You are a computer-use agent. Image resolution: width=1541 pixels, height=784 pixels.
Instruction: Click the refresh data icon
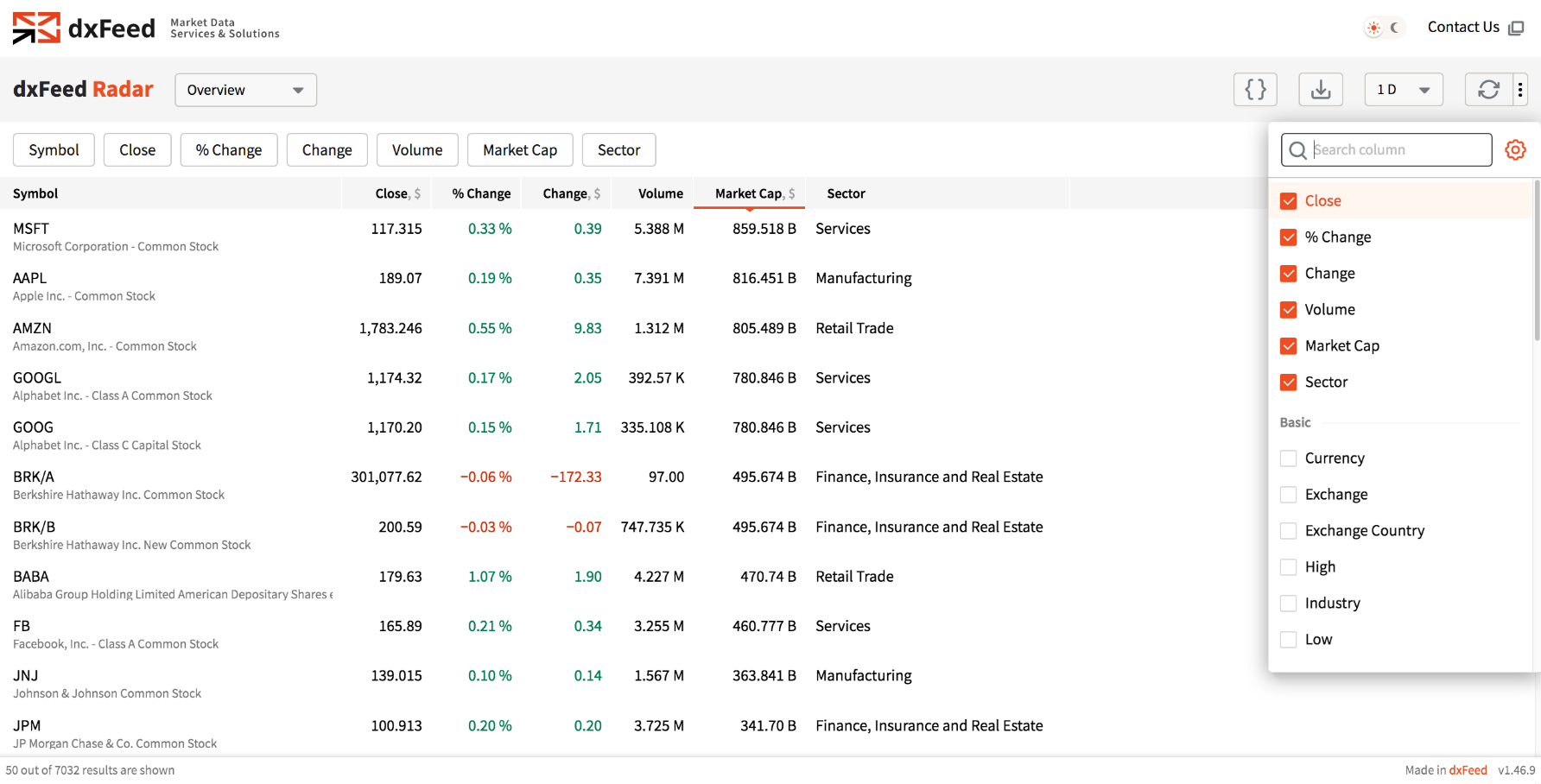(1488, 90)
